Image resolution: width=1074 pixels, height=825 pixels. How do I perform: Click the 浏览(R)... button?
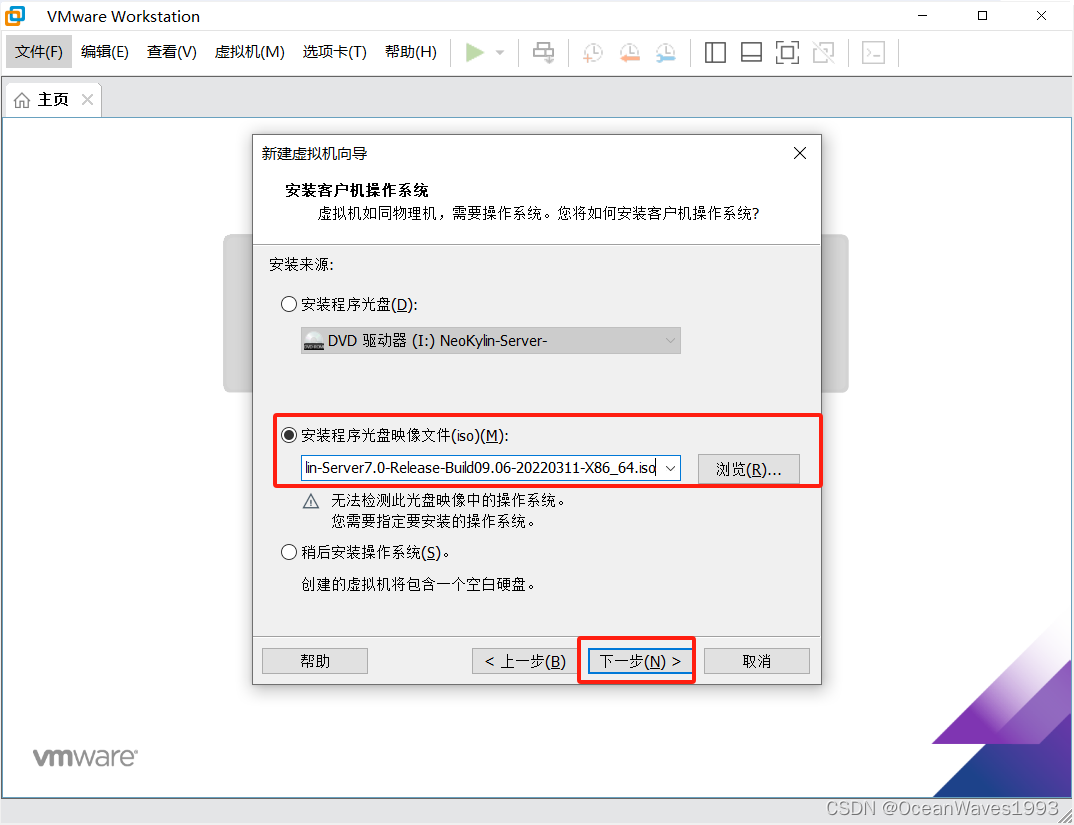pyautogui.click(x=749, y=469)
